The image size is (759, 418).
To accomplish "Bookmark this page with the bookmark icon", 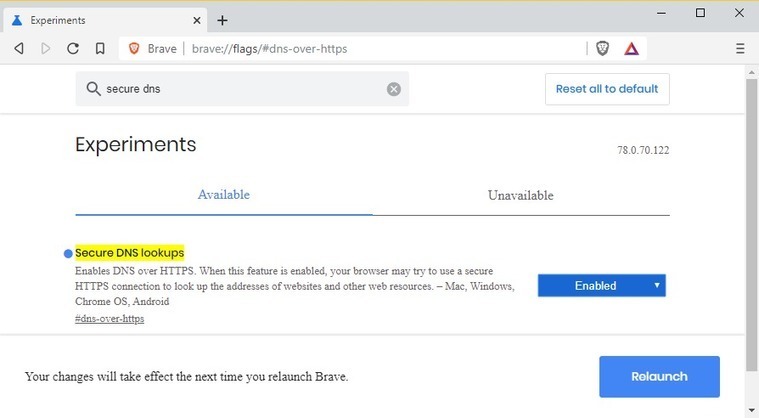I will 100,48.
